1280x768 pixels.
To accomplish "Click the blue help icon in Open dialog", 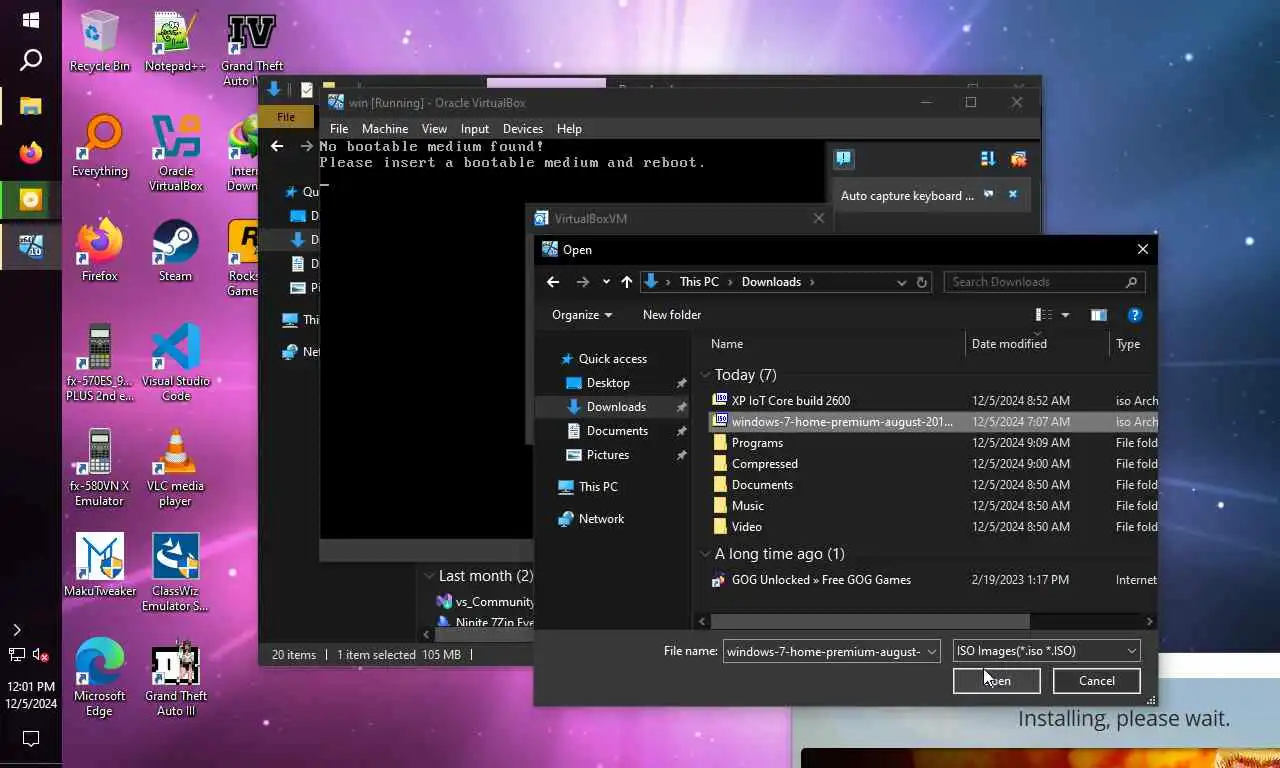I will pos(1135,315).
